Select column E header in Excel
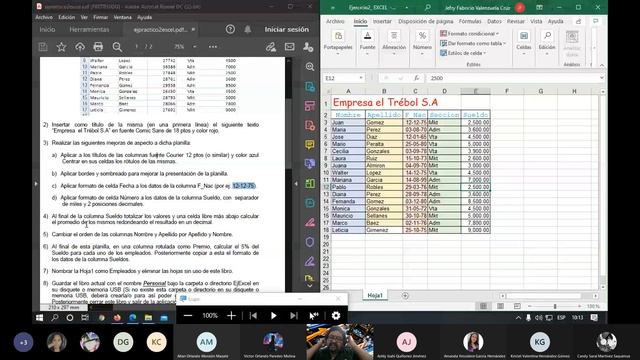The width and height of the screenshot is (640, 360). (x=476, y=91)
